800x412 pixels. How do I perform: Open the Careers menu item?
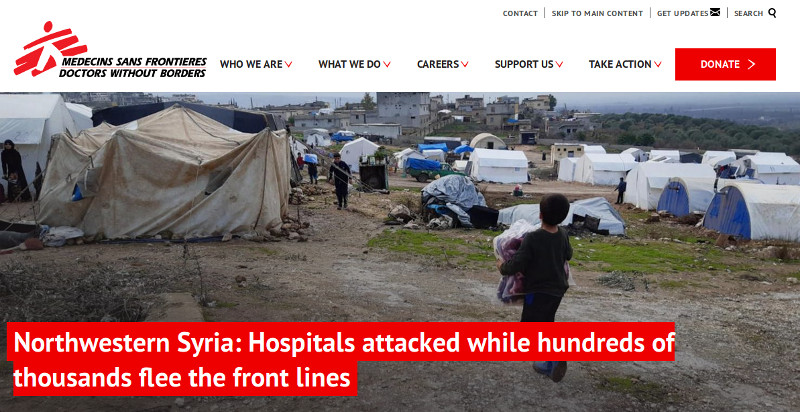438,64
